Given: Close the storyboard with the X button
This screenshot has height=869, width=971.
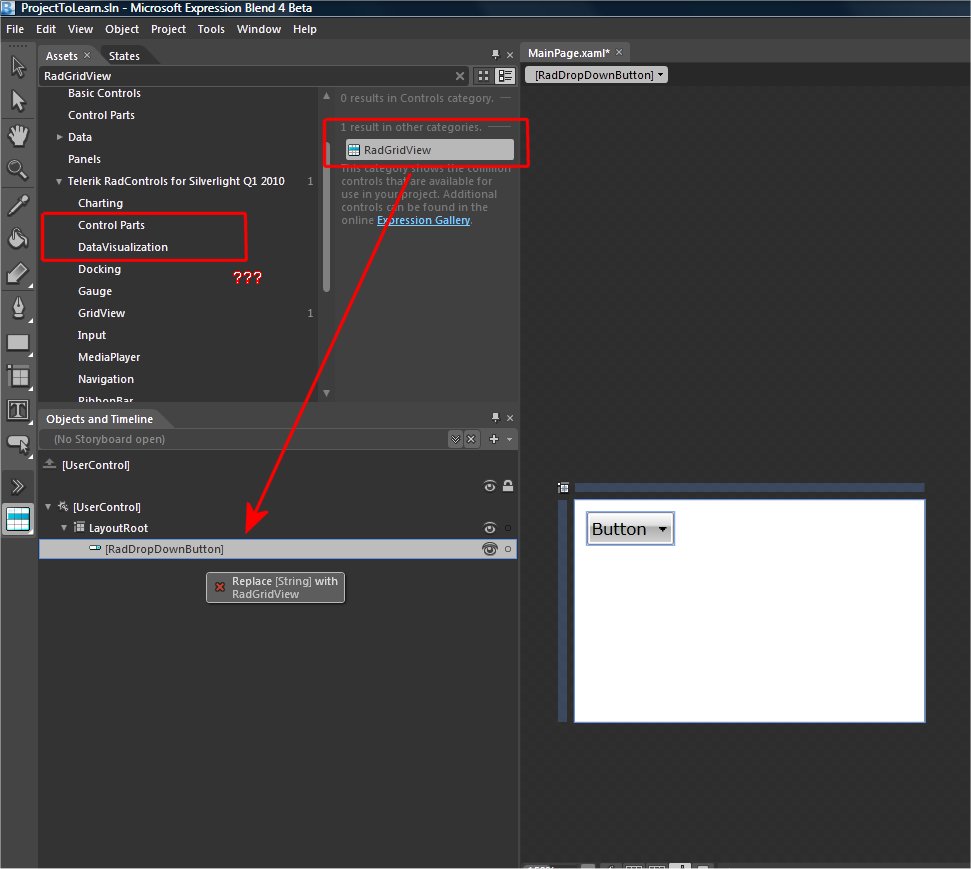Looking at the screenshot, I should [x=471, y=439].
